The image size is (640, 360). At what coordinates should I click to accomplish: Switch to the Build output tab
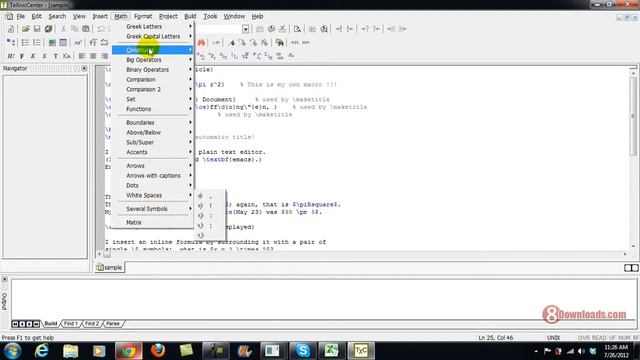pos(51,324)
